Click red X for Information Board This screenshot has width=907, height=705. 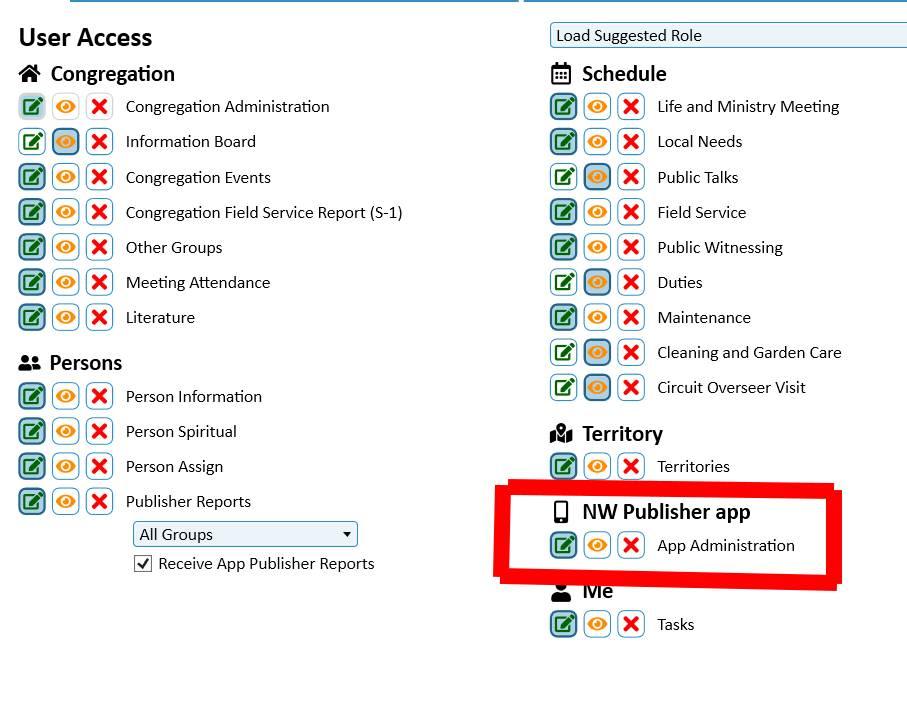point(99,142)
